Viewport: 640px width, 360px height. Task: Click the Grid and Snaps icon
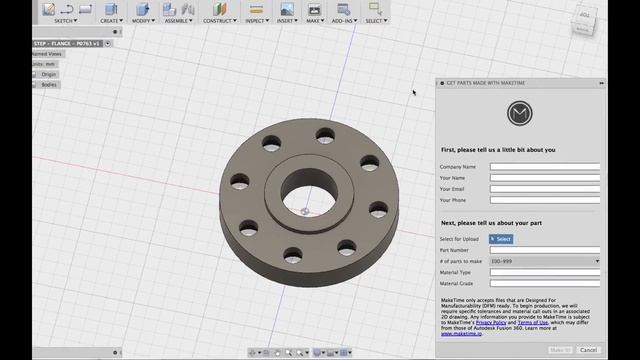coord(331,353)
